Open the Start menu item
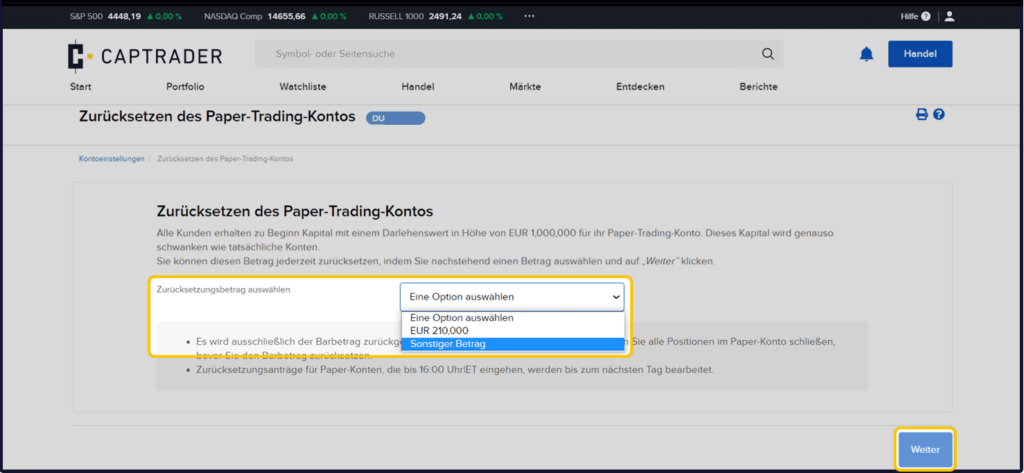1024x473 pixels. 80,87
